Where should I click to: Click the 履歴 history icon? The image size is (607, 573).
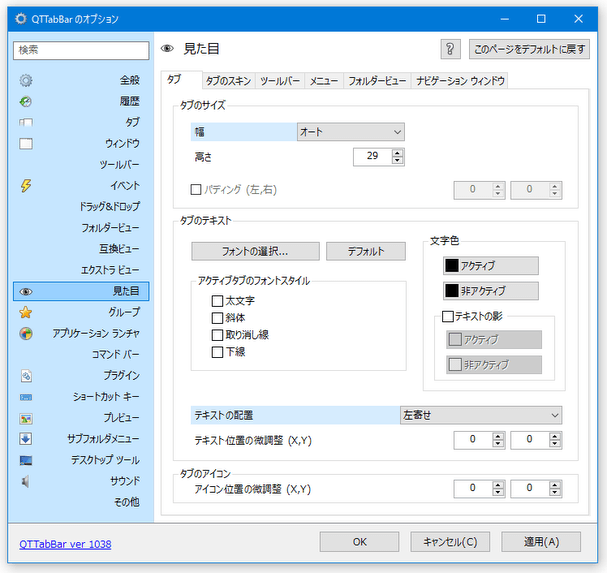click(x=26, y=101)
